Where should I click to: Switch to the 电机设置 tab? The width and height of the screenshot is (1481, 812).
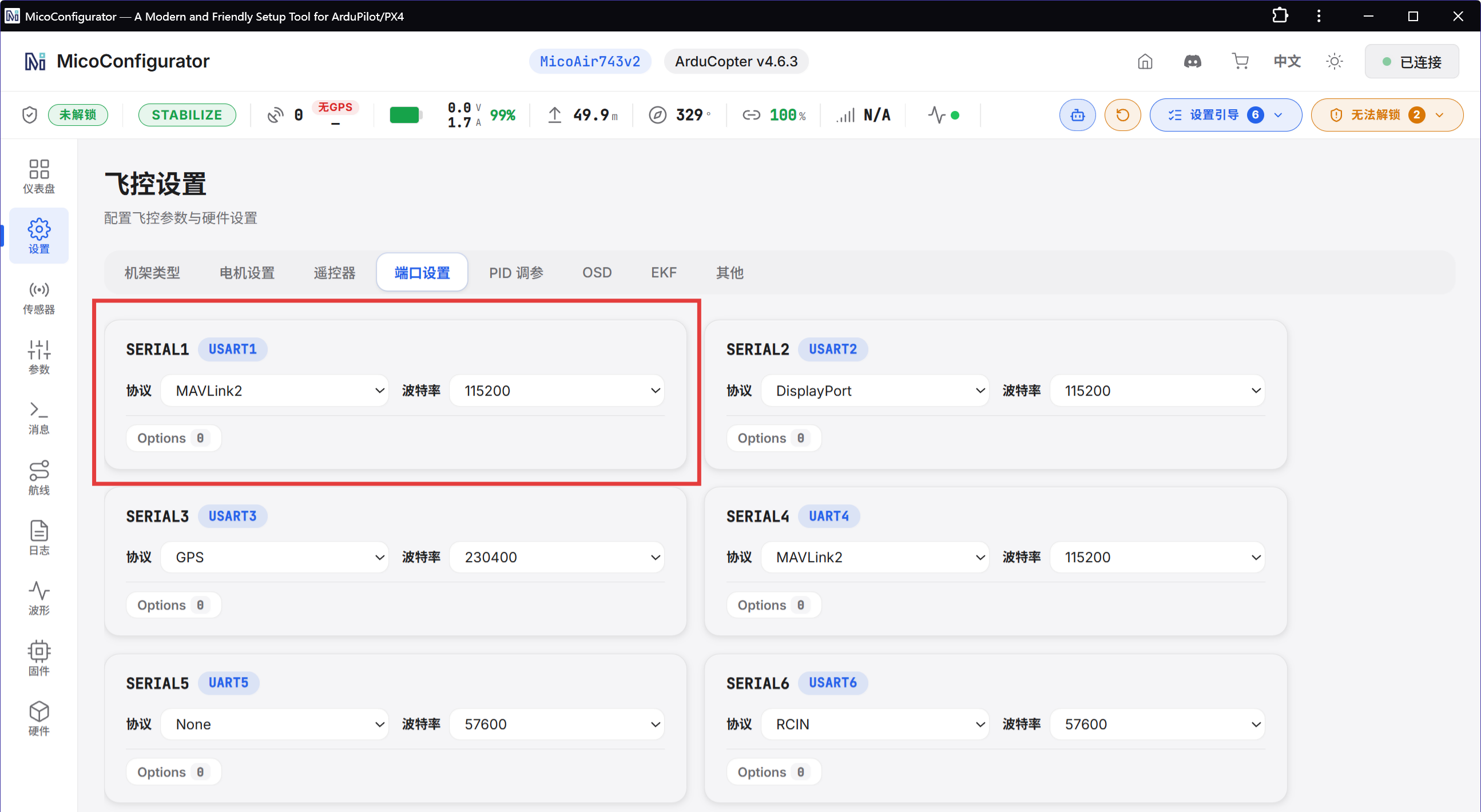tap(247, 272)
